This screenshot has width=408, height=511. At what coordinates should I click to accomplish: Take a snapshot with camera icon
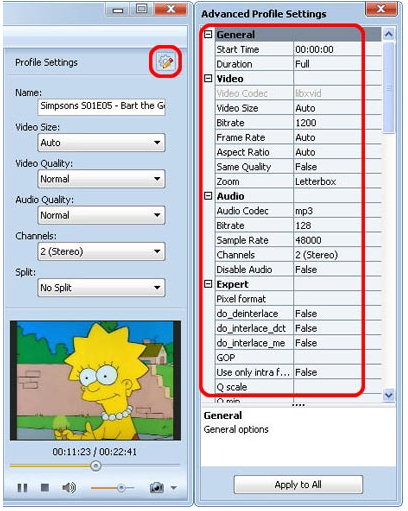coord(157,488)
